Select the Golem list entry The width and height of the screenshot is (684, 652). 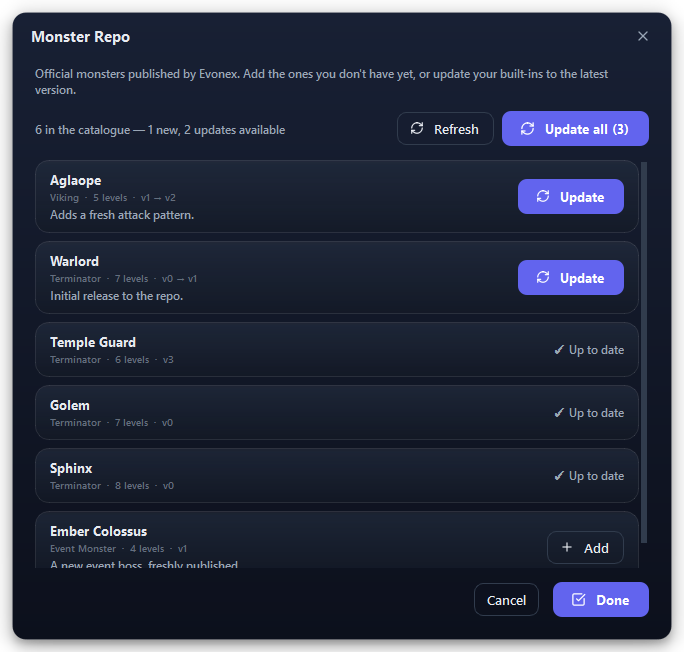pos(337,413)
